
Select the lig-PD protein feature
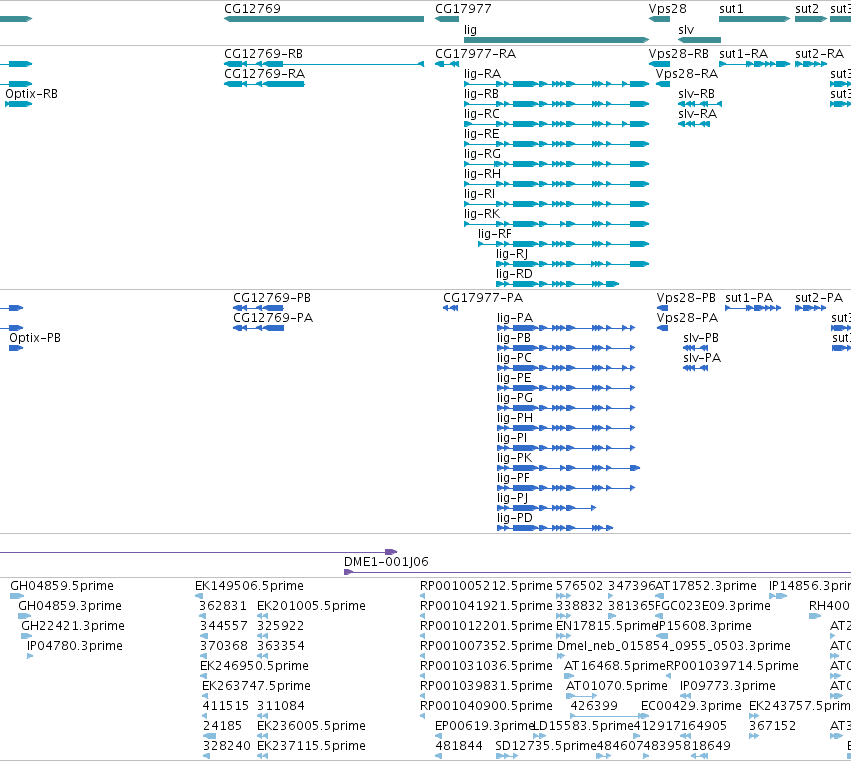555,528
